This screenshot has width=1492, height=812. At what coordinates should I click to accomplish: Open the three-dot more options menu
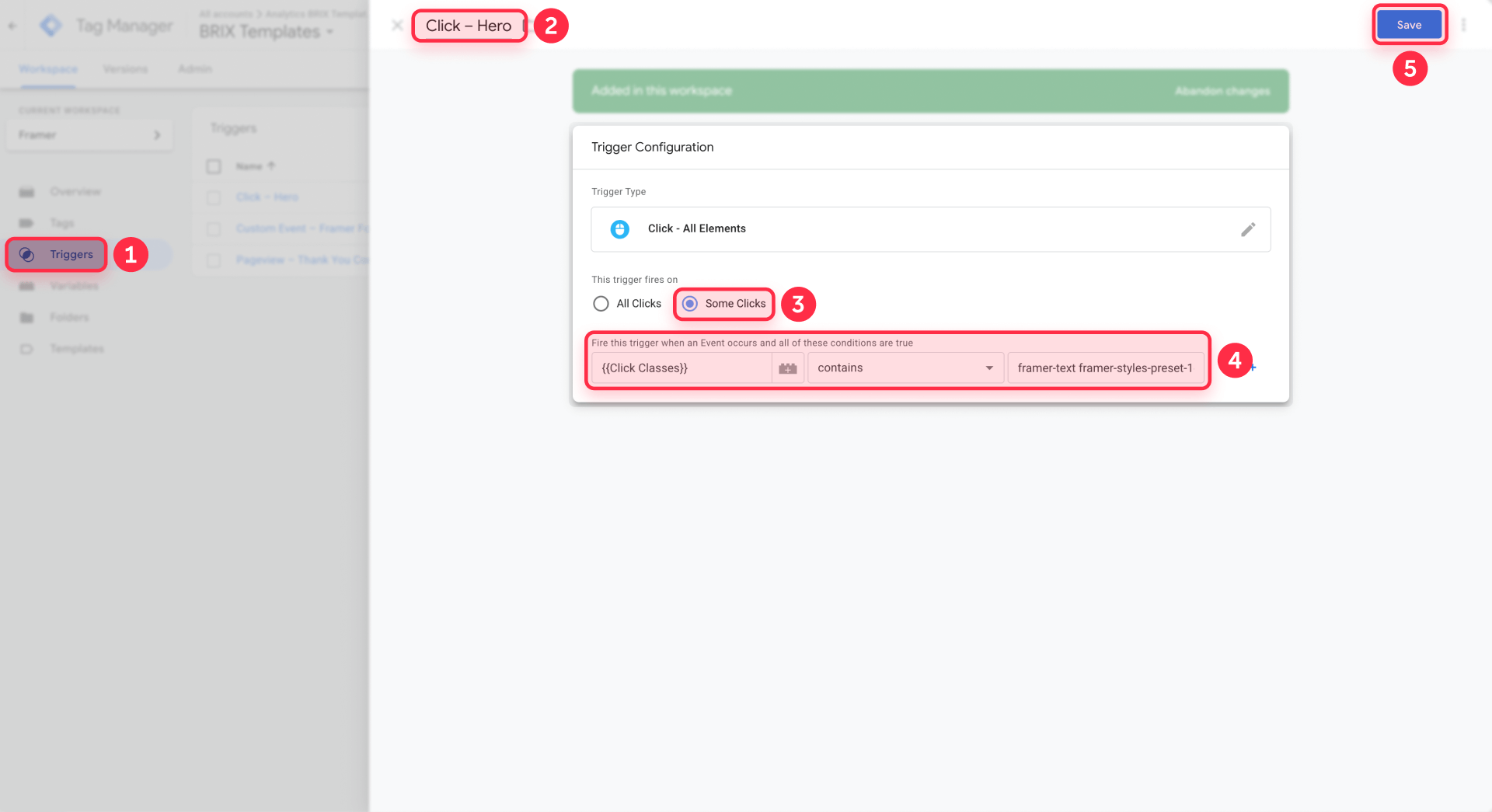click(x=1463, y=25)
